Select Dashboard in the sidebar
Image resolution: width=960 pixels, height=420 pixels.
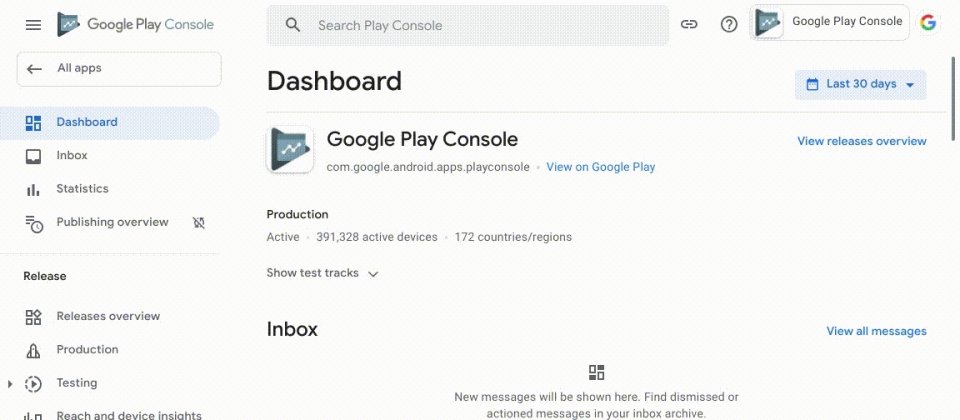(110, 122)
